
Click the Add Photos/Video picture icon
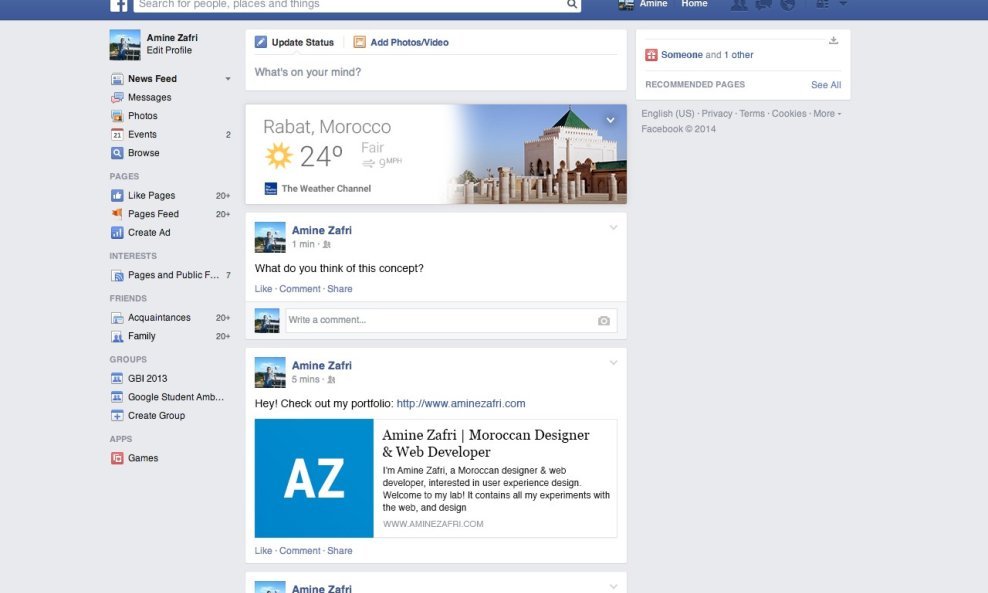tap(359, 42)
